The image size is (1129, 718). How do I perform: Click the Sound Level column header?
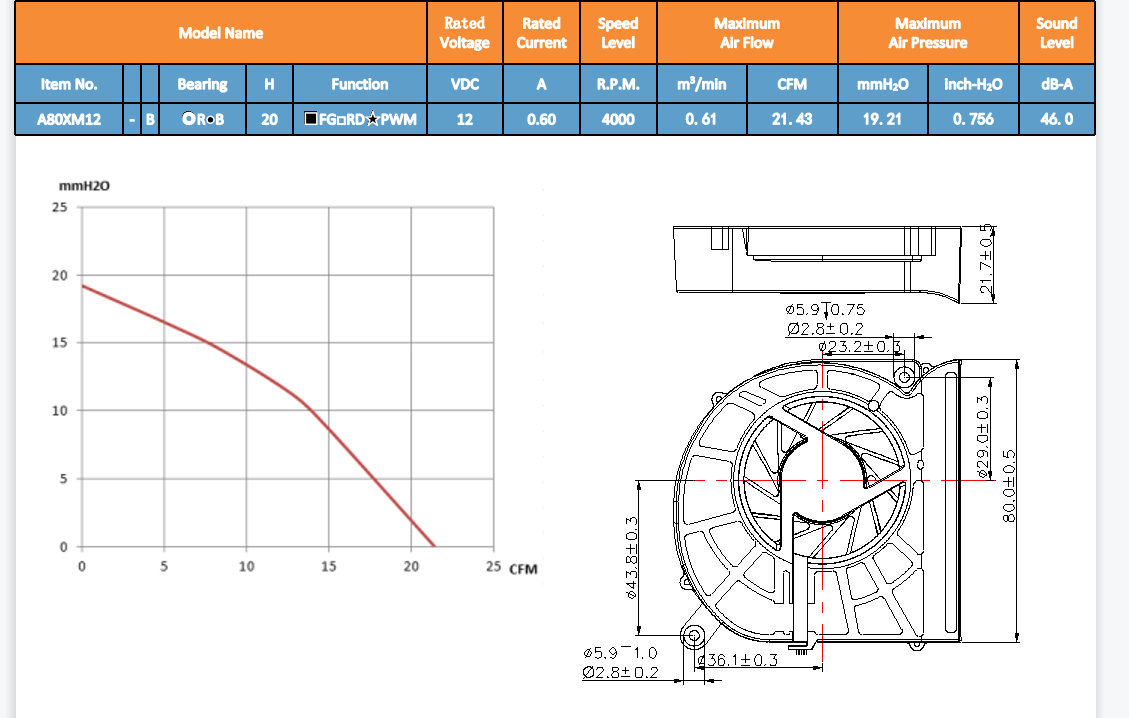1056,33
